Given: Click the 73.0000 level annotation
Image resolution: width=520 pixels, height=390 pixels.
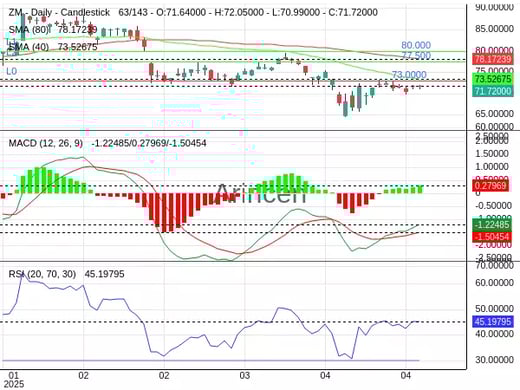Looking at the screenshot, I should point(409,75).
